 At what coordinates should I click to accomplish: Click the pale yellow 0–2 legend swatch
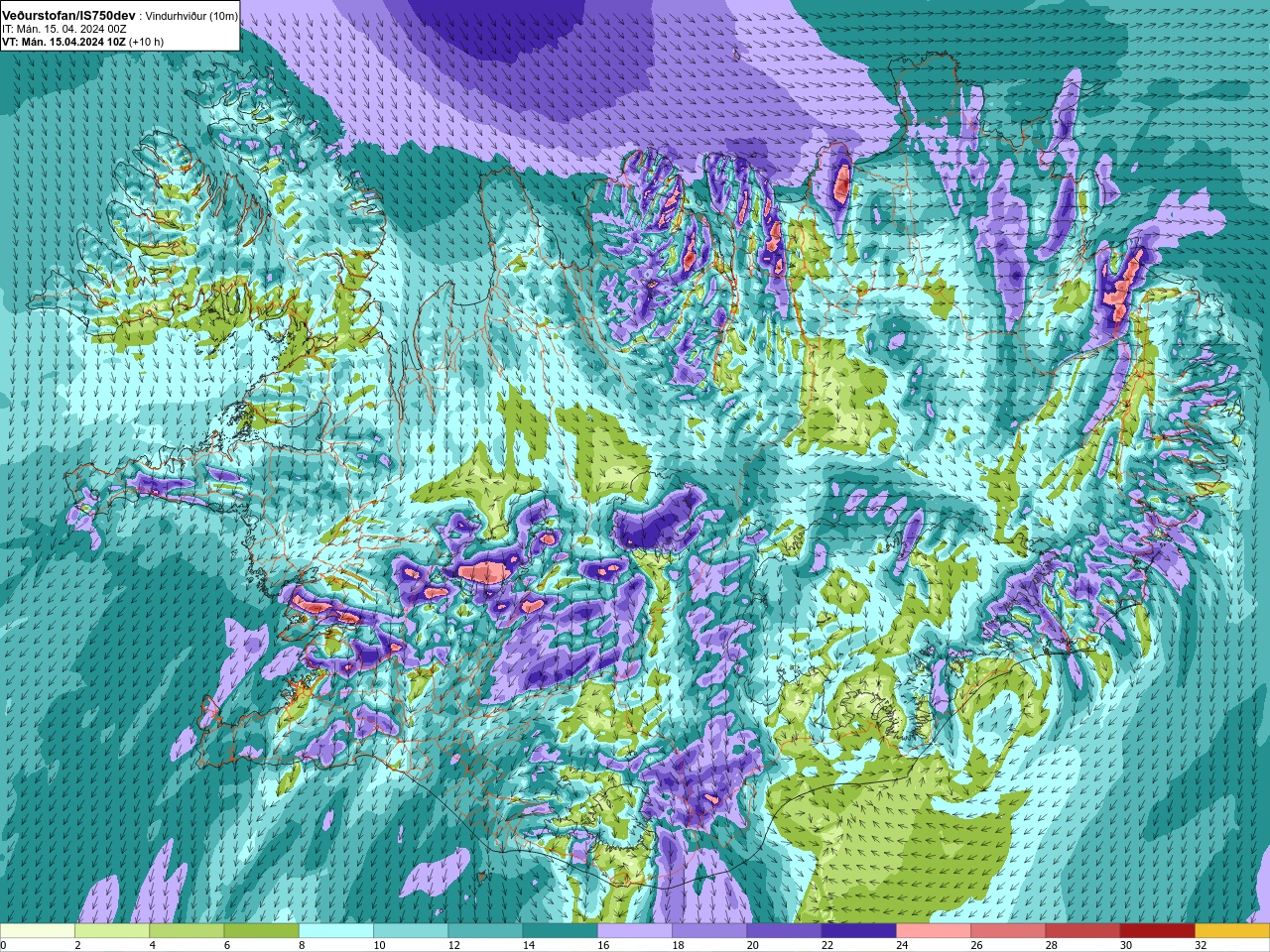coord(38,931)
